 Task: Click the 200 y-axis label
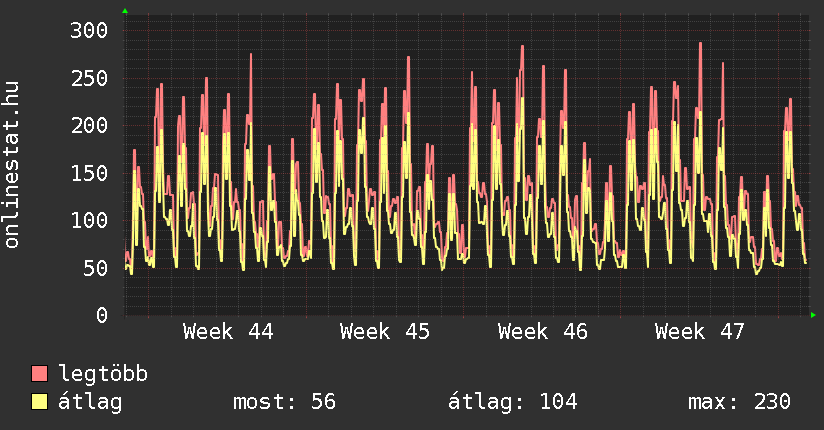pos(88,125)
